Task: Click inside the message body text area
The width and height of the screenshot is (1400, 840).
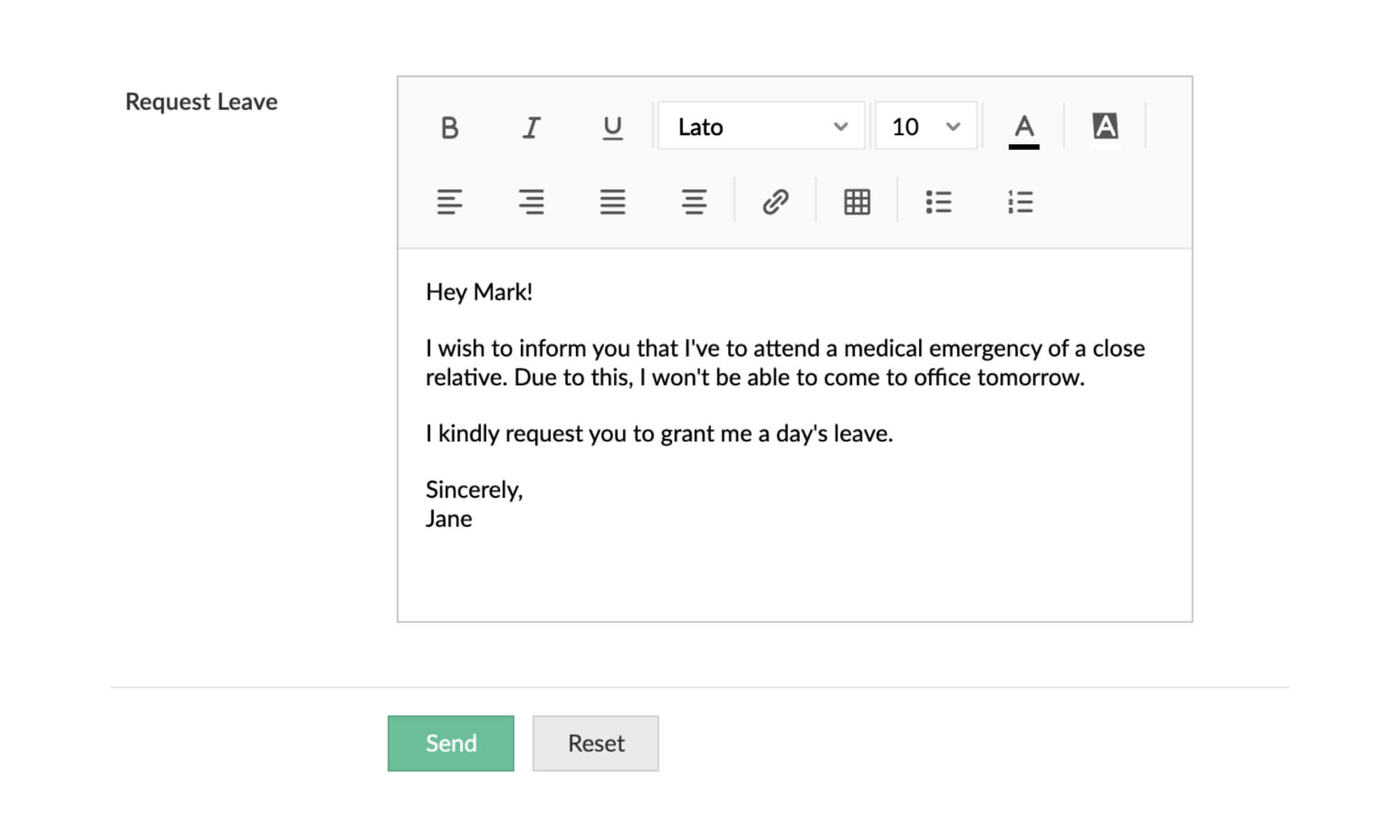Action: click(x=794, y=567)
